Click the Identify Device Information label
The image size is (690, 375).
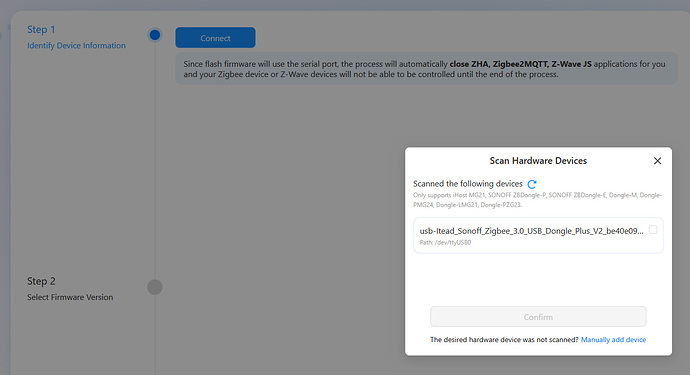click(76, 46)
